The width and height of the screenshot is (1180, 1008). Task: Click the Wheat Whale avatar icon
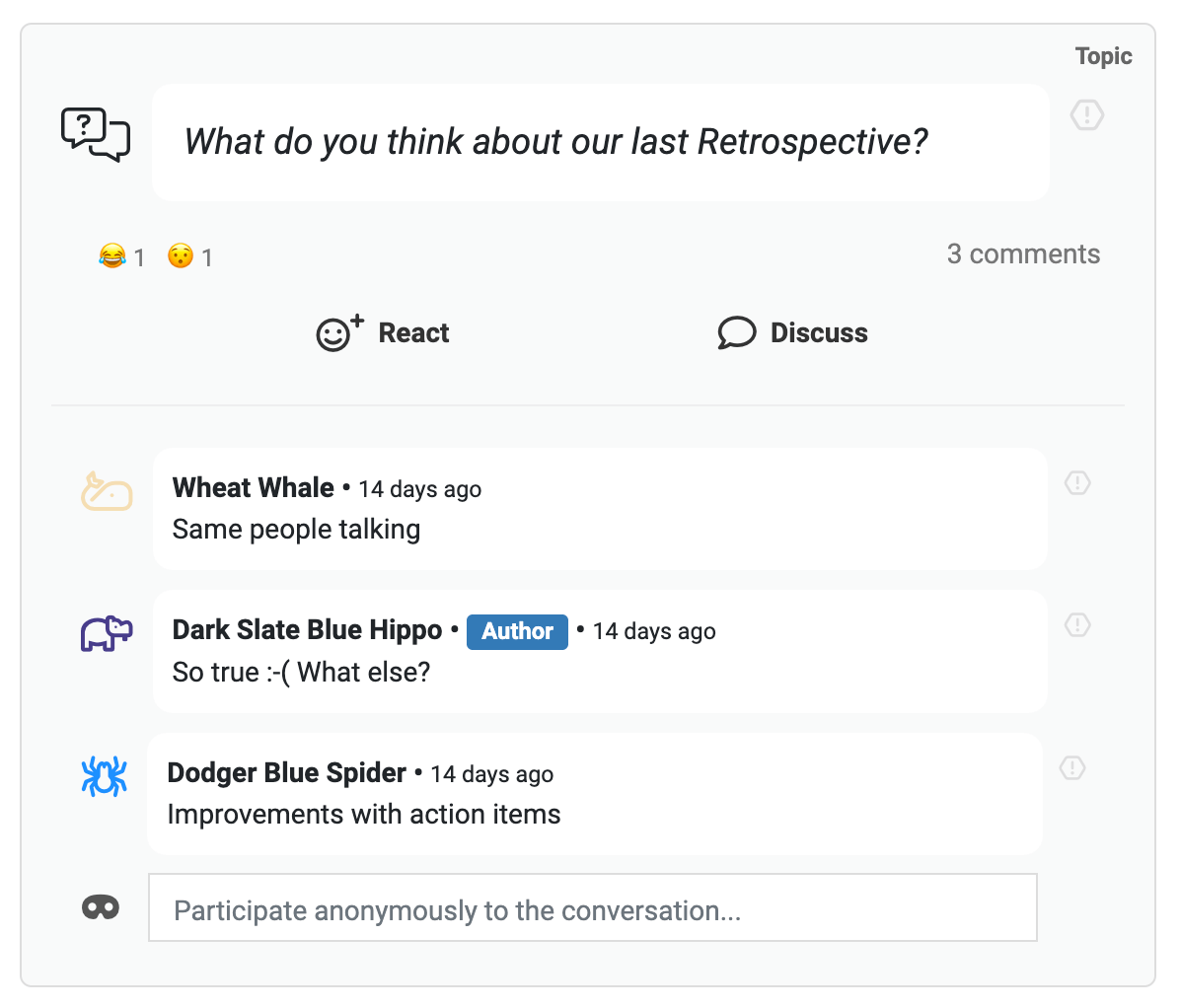pyautogui.click(x=107, y=492)
